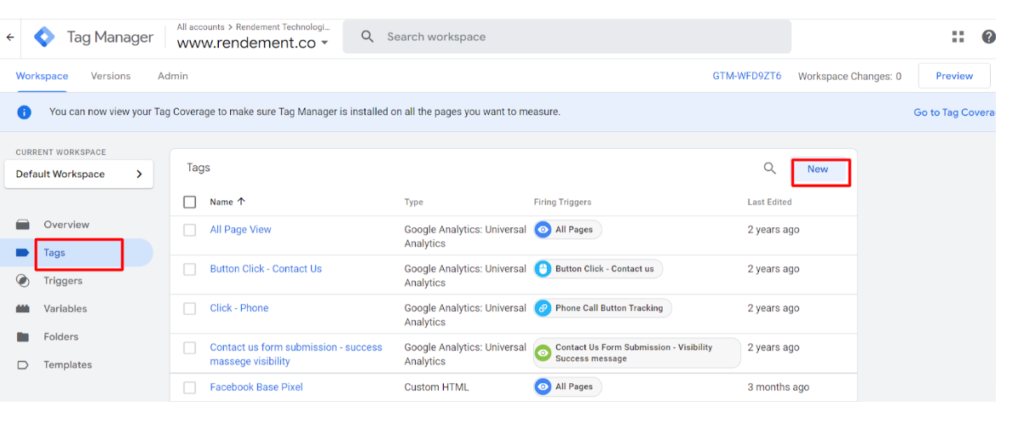The width and height of the screenshot is (1024, 435).
Task: Click All accounts breadcrumb link
Action: point(200,27)
